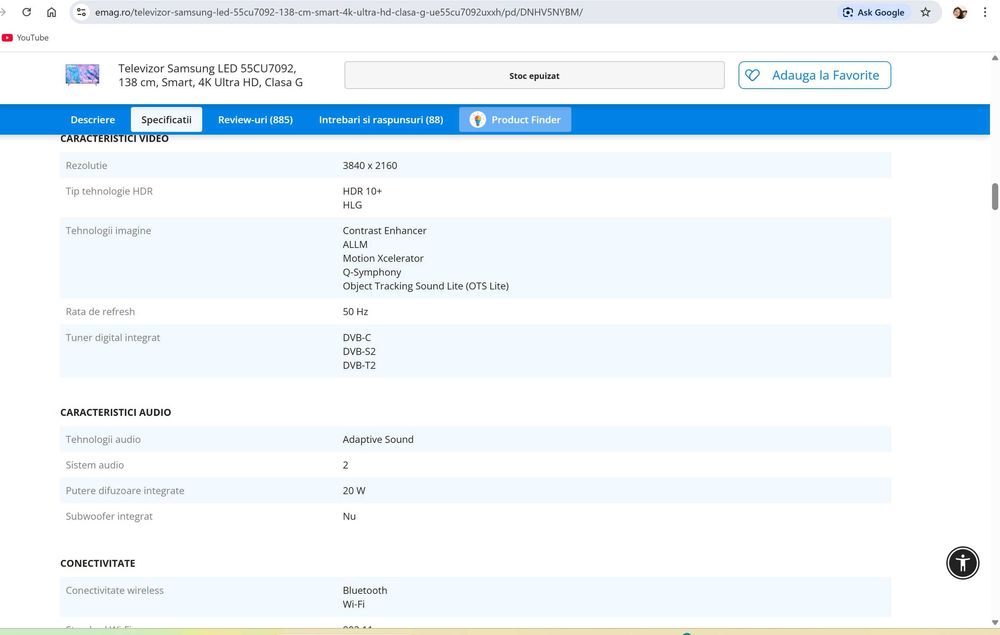Add product with Adauga la Favorite
The width and height of the screenshot is (1000, 635).
pyautogui.click(x=814, y=75)
